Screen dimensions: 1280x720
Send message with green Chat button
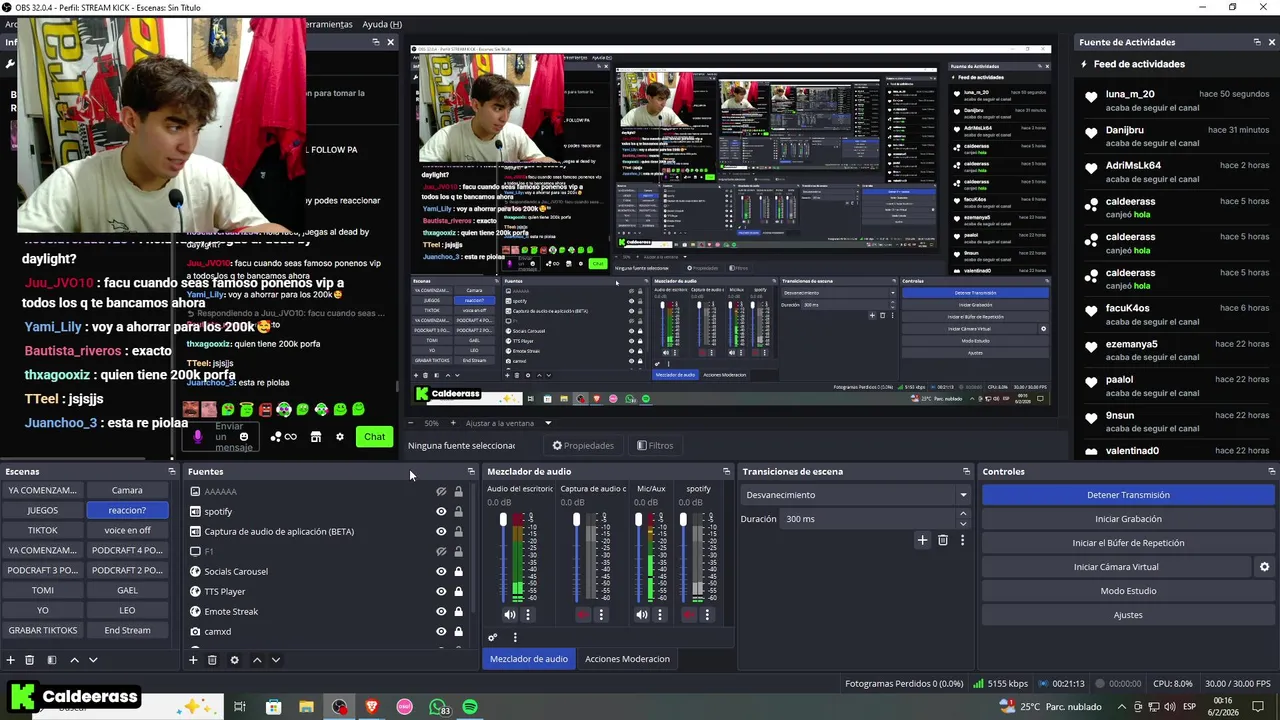pos(374,436)
